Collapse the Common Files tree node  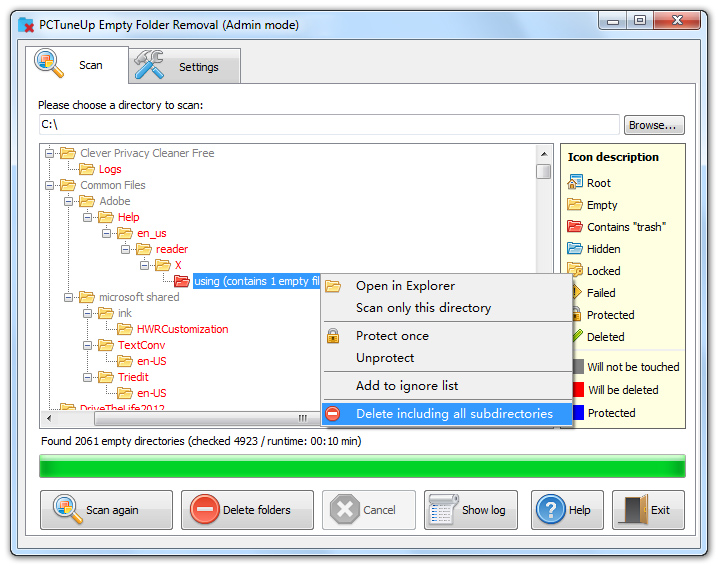(49, 185)
